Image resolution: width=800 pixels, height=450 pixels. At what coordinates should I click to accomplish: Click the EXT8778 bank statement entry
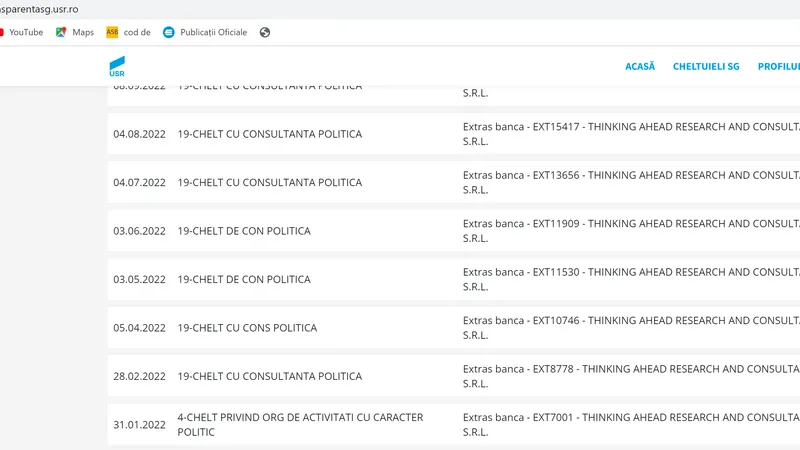click(x=631, y=377)
